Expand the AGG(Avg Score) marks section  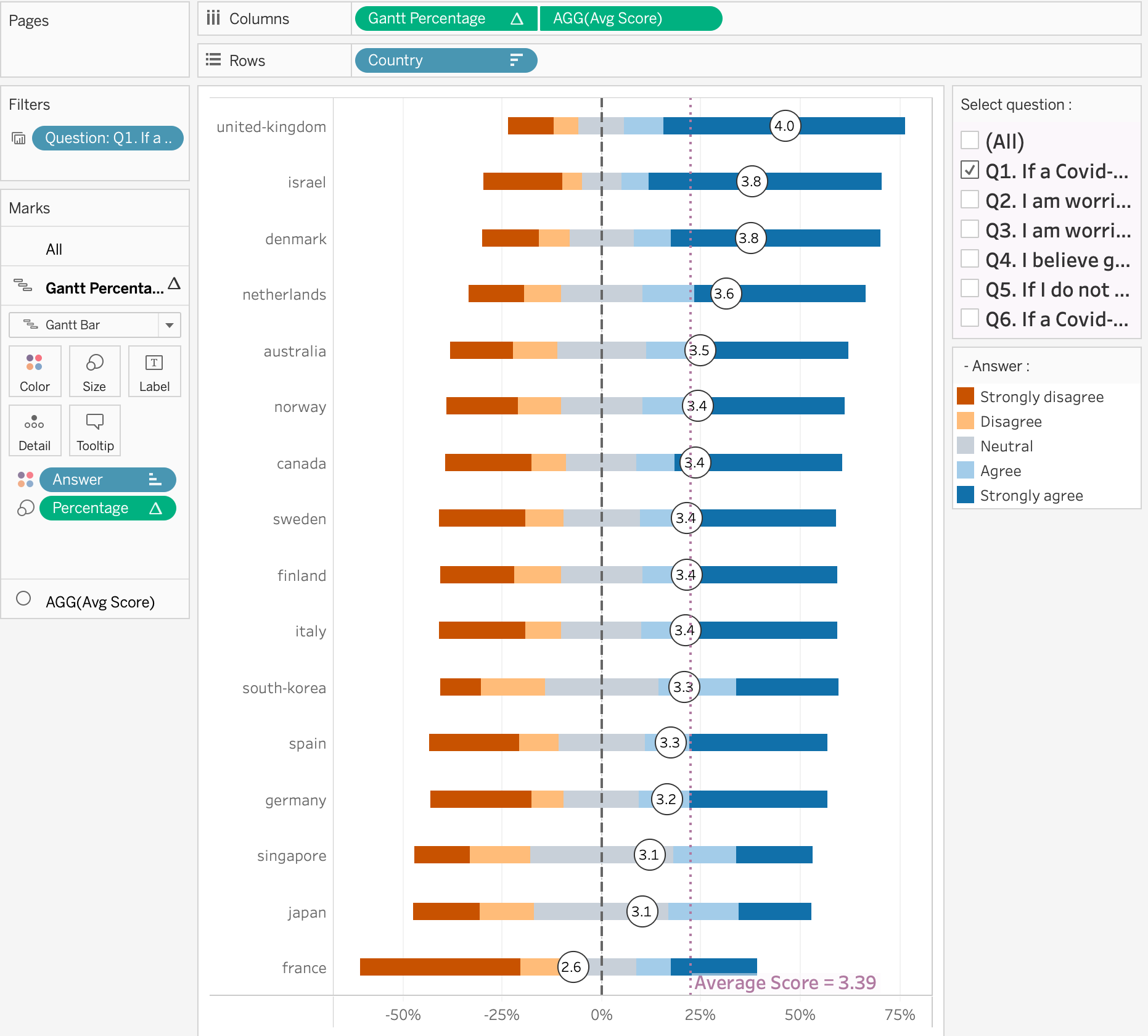tap(100, 601)
